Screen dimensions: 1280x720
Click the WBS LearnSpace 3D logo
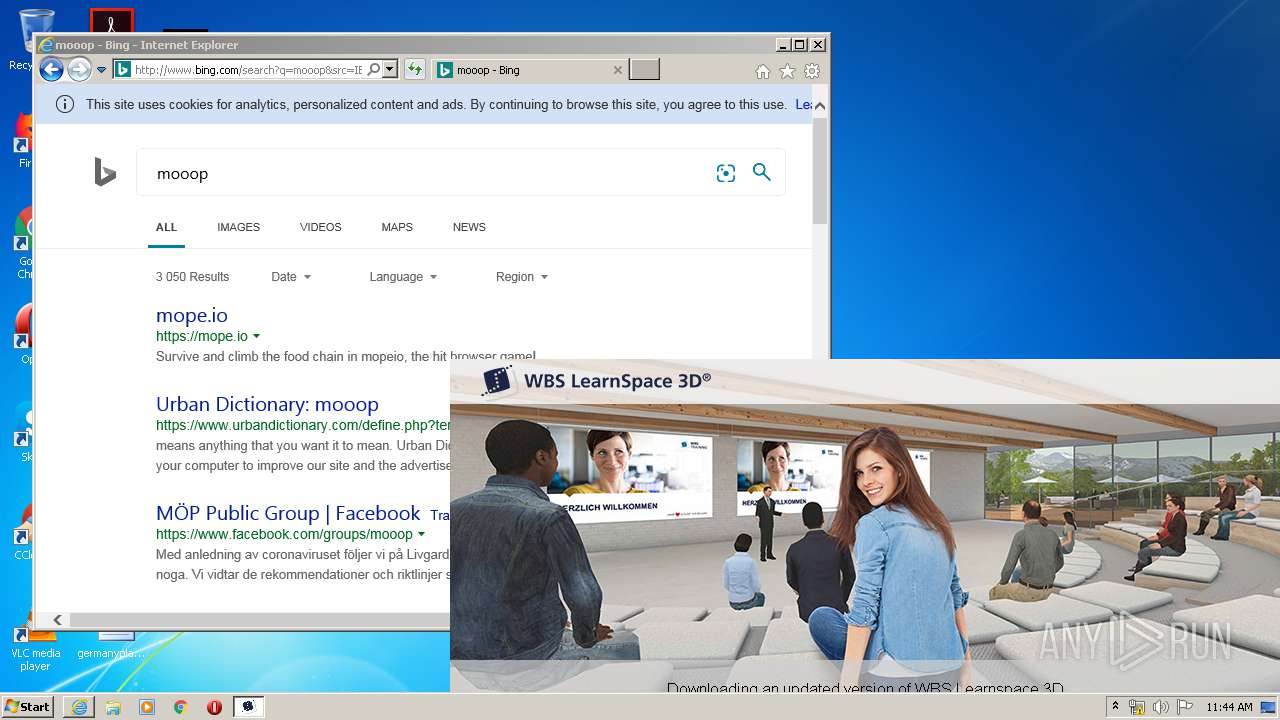point(597,381)
